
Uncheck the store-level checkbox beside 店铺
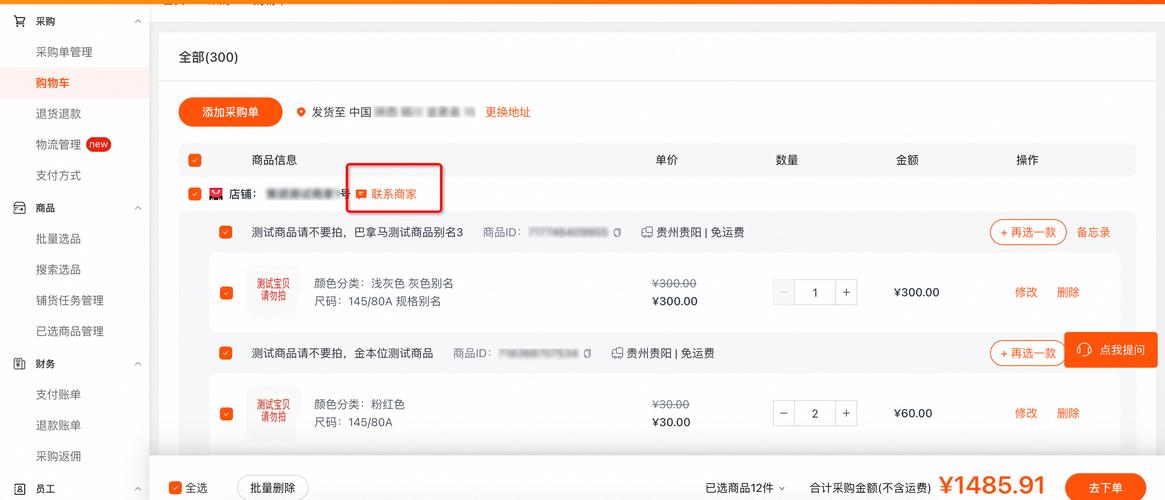(x=194, y=194)
